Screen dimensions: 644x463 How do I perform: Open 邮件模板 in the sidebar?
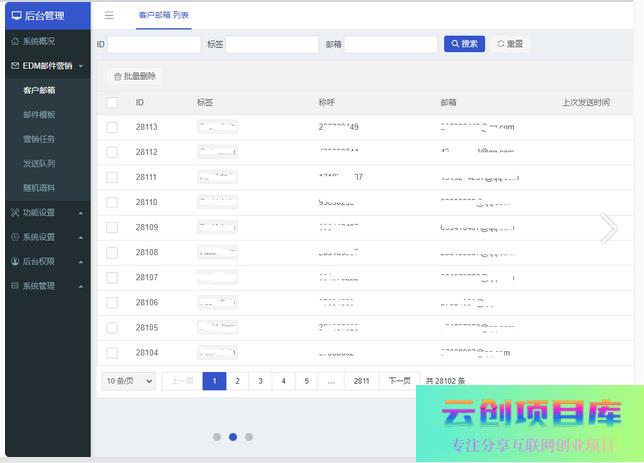[48, 115]
